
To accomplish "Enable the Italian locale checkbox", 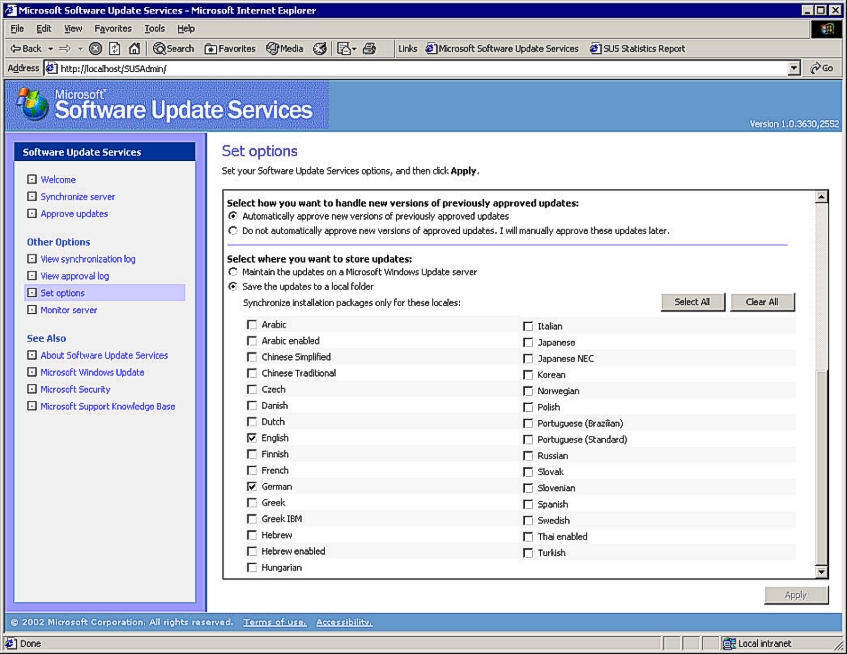I will (x=528, y=326).
